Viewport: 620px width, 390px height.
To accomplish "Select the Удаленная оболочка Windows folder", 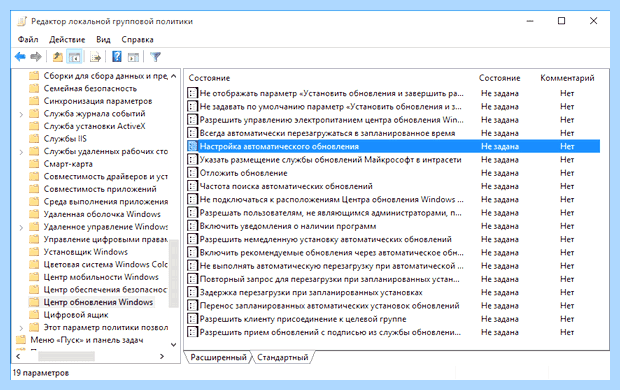I will tap(102, 214).
